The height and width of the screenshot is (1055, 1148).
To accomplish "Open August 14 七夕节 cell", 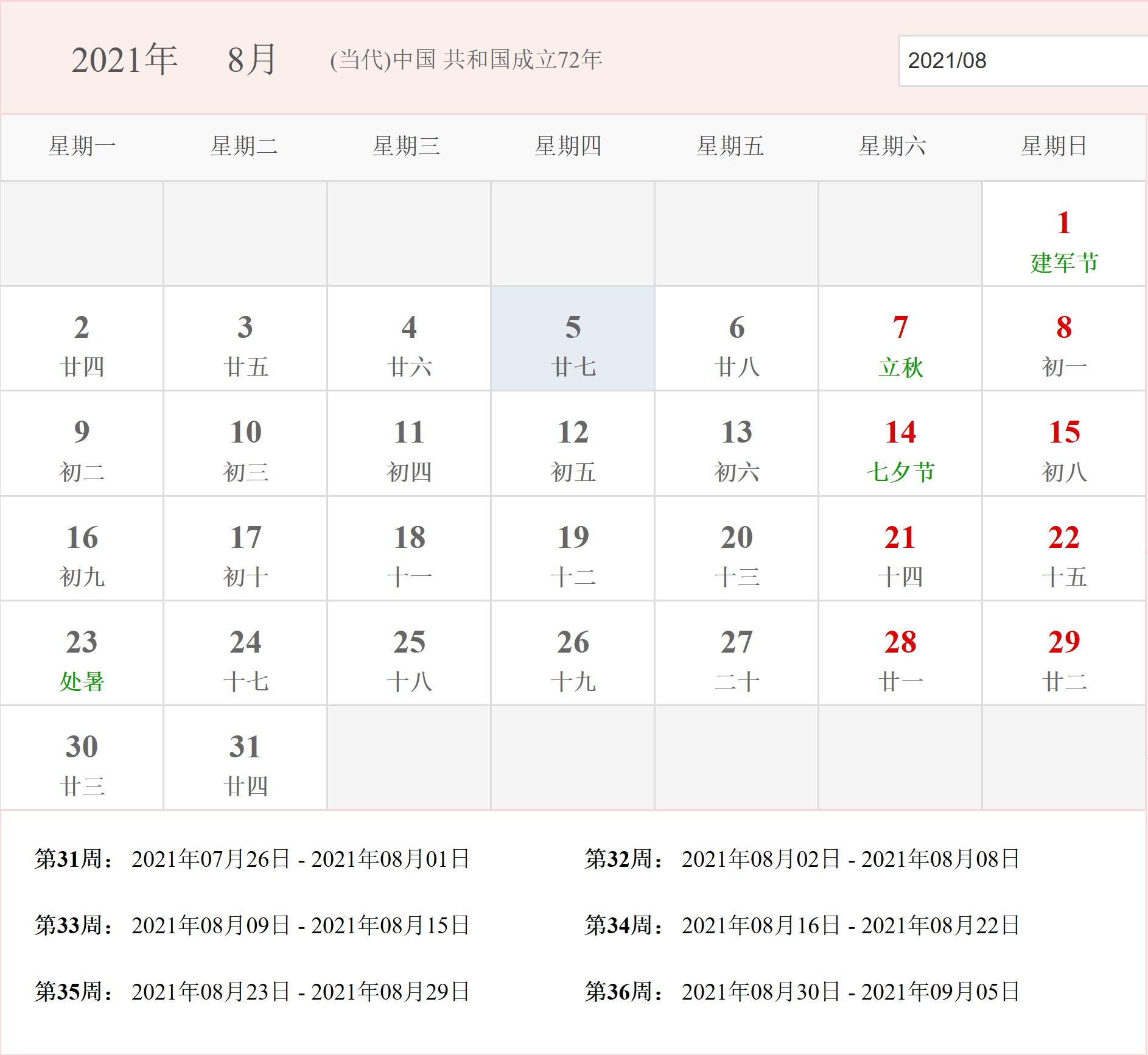I will pos(900,443).
